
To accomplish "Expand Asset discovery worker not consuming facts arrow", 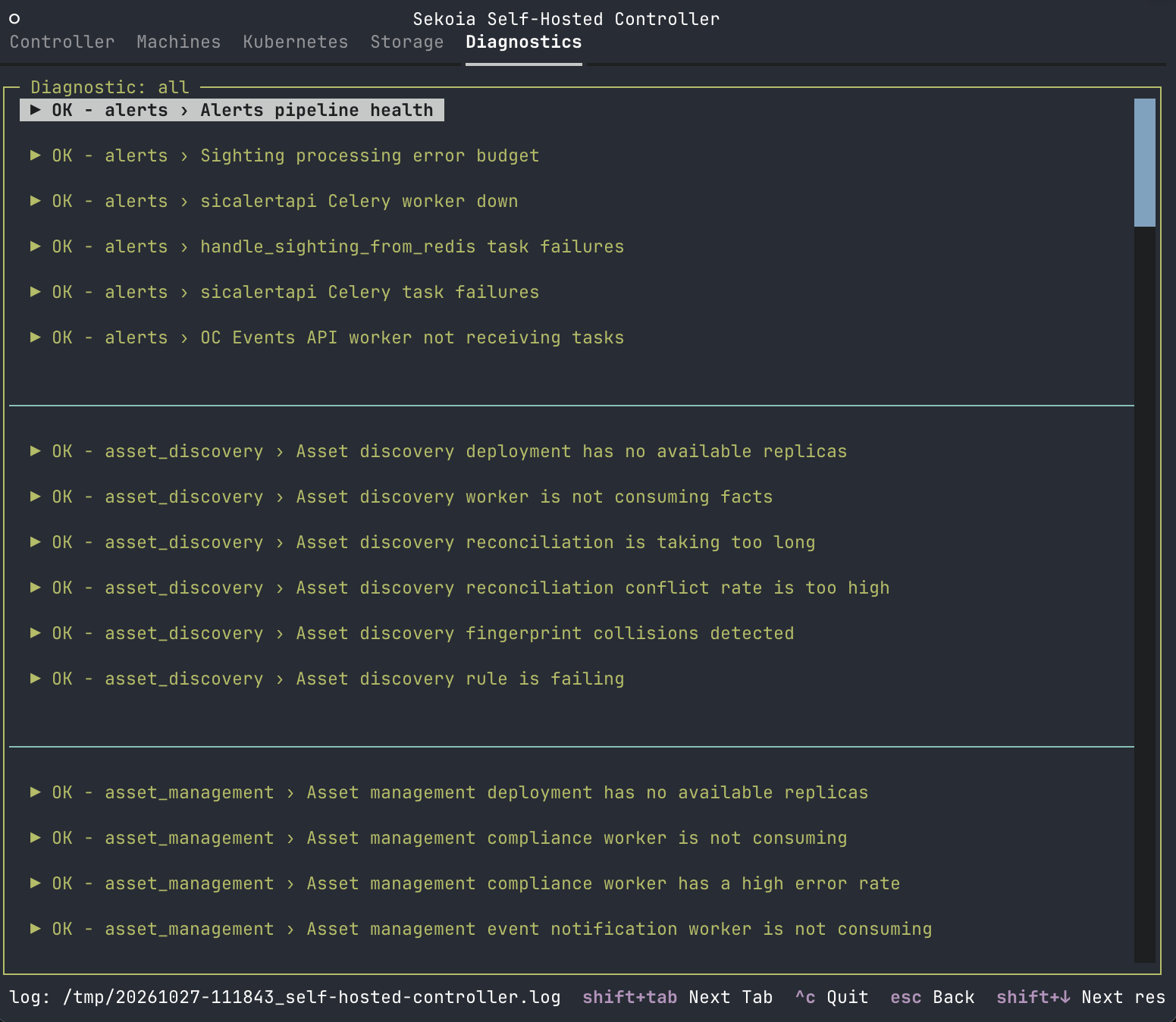I will point(36,497).
